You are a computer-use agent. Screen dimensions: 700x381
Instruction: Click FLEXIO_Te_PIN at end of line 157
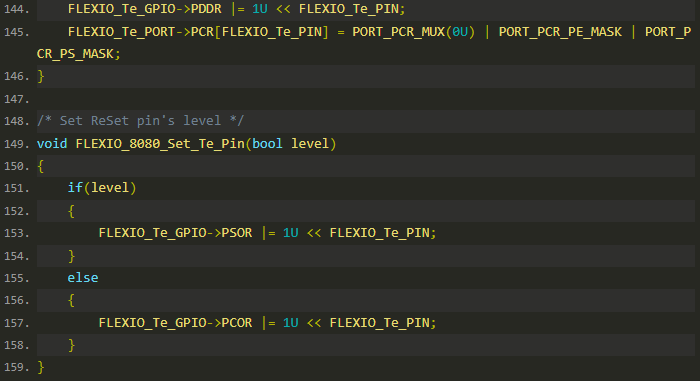tap(379, 322)
